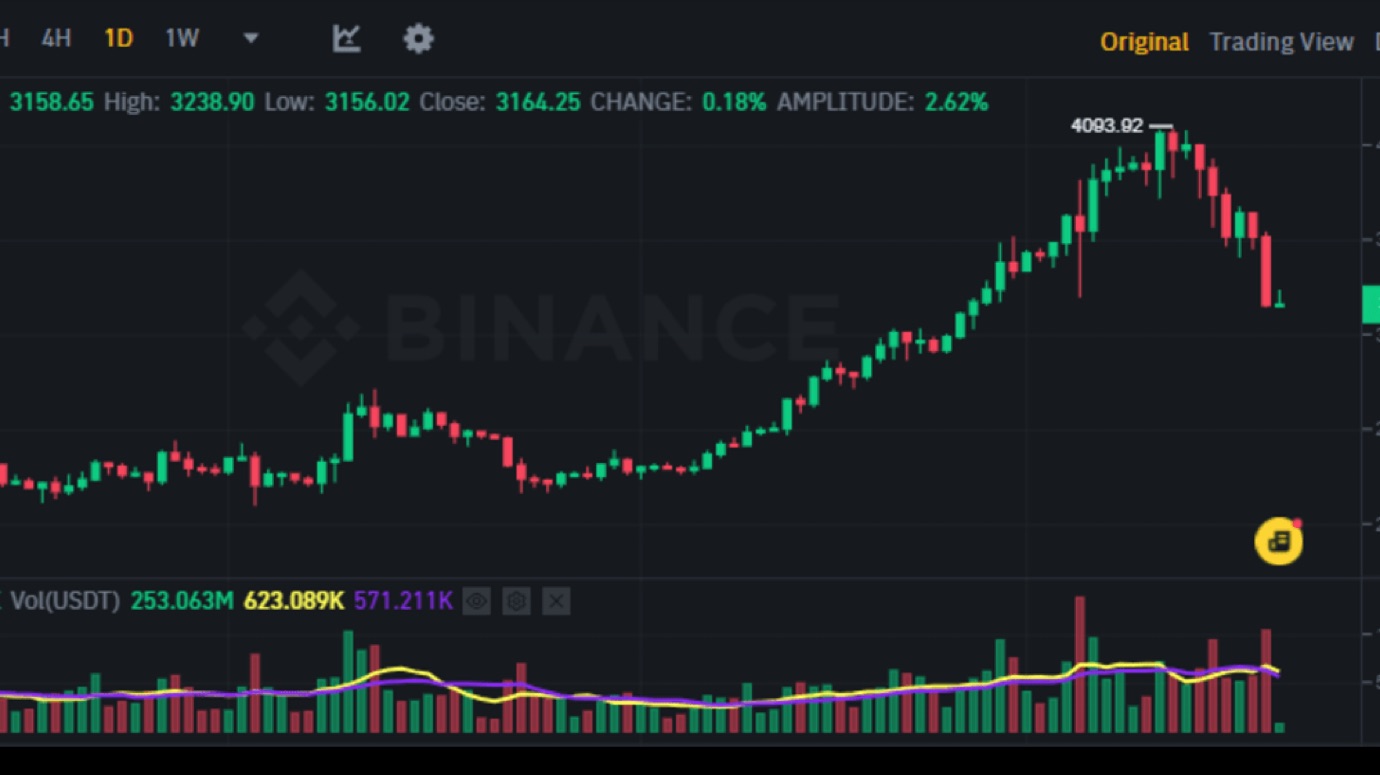This screenshot has height=775, width=1380.
Task: Select the 4H time interval
Action: click(x=56, y=39)
